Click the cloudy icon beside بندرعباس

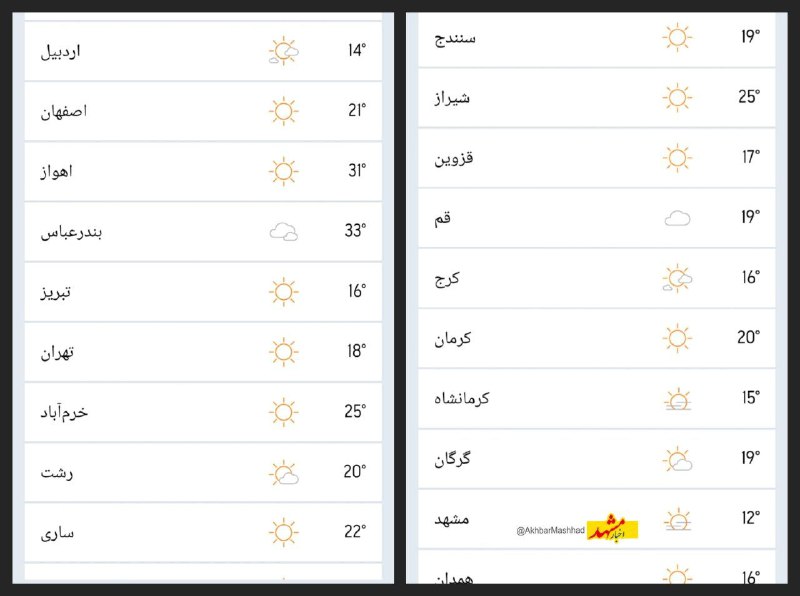pos(284,232)
